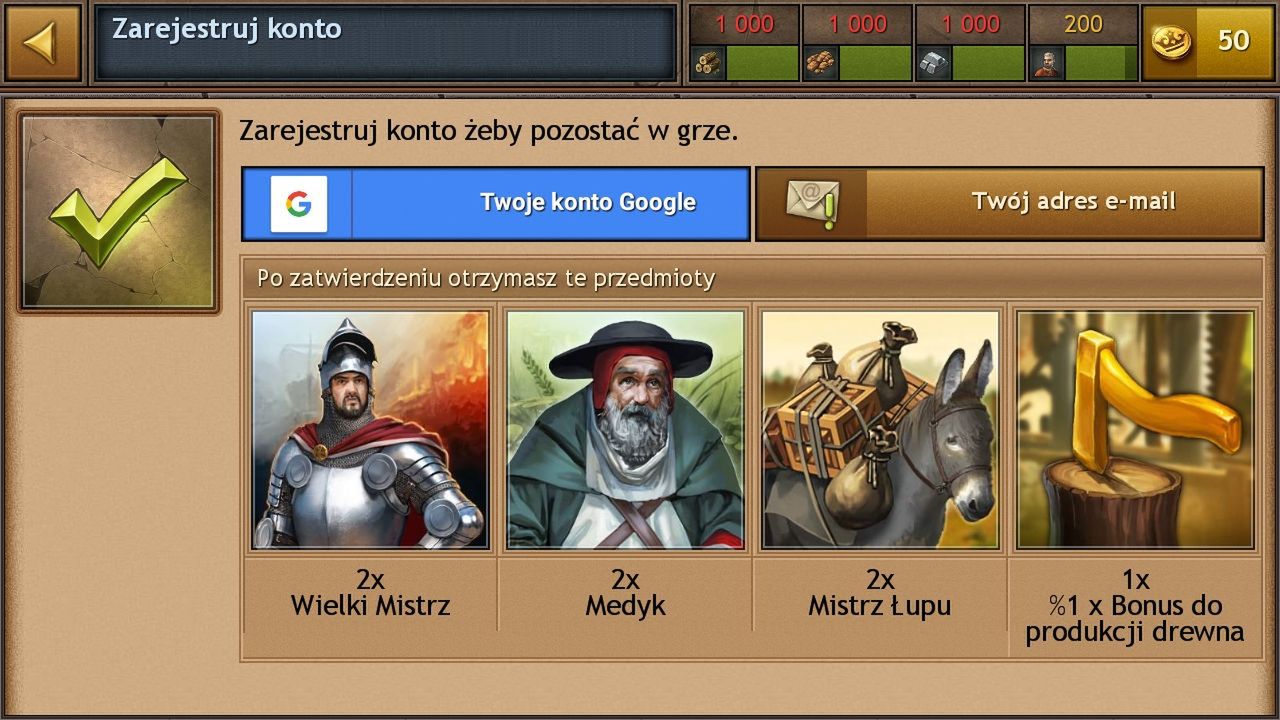The height and width of the screenshot is (720, 1280).
Task: Click the Zarejestruj konto title bar
Action: coord(385,42)
